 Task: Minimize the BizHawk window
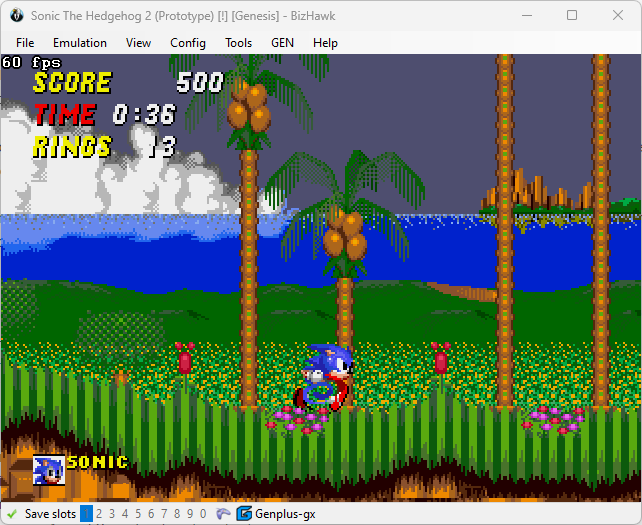click(x=527, y=16)
